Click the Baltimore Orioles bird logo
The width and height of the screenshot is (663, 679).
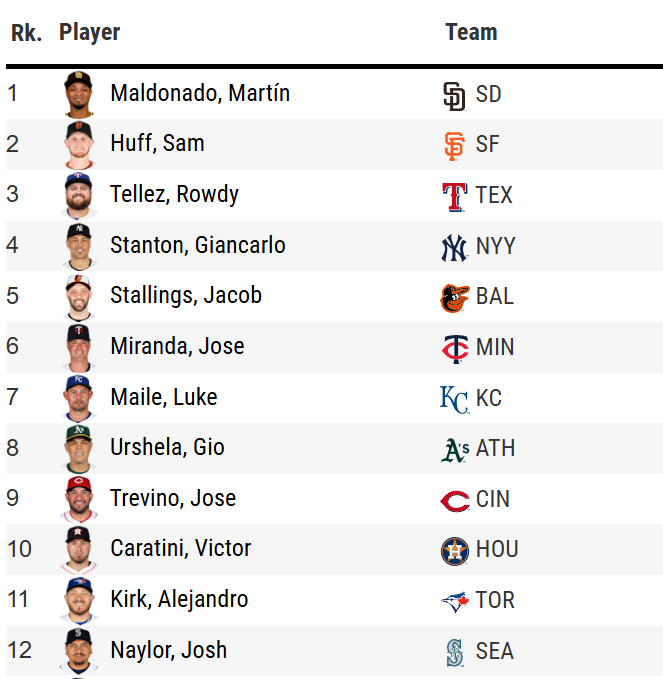point(454,297)
